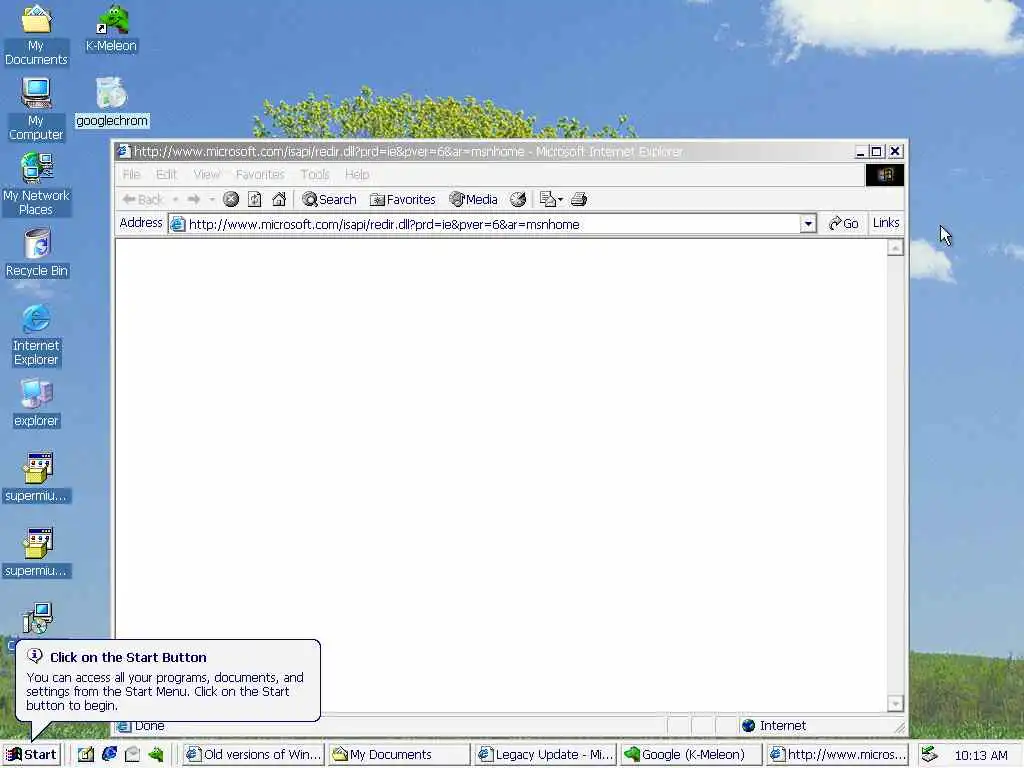
Task: Click the info icon in Start balloon tip
Action: pos(35,656)
